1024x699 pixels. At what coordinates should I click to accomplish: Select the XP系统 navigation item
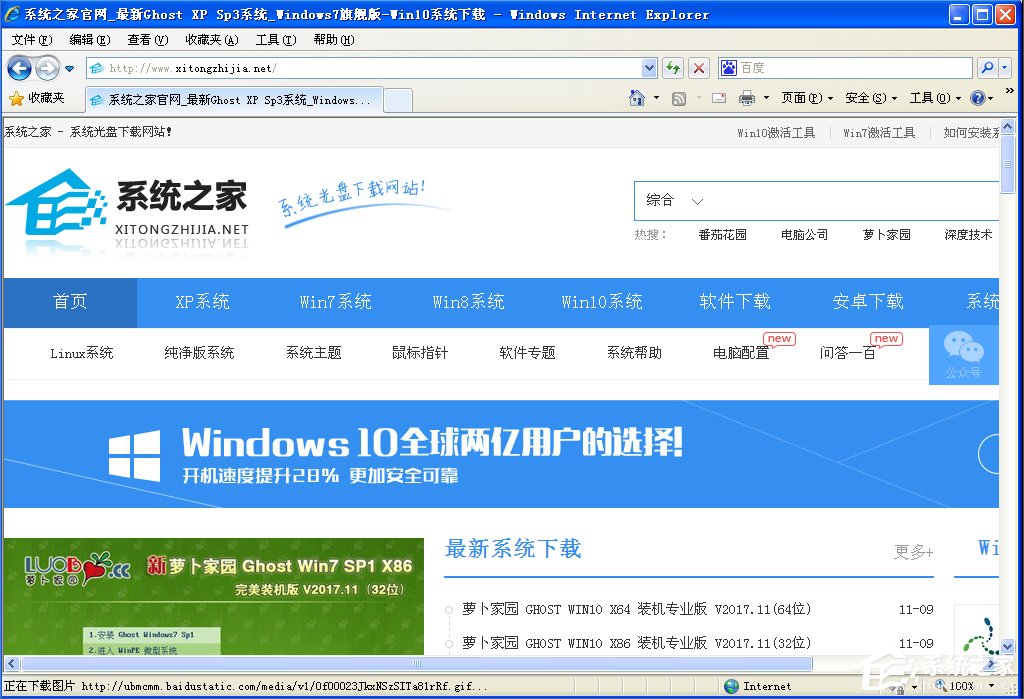pyautogui.click(x=202, y=302)
